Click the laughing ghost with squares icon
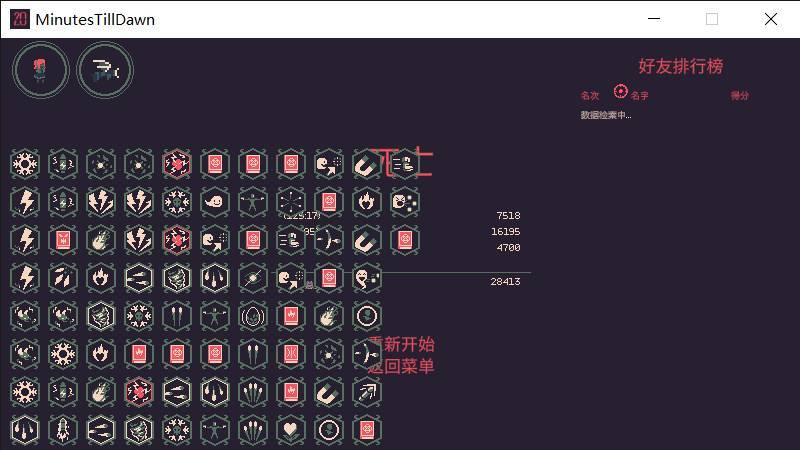Viewport: 800px width, 450px height. pyautogui.click(x=367, y=278)
